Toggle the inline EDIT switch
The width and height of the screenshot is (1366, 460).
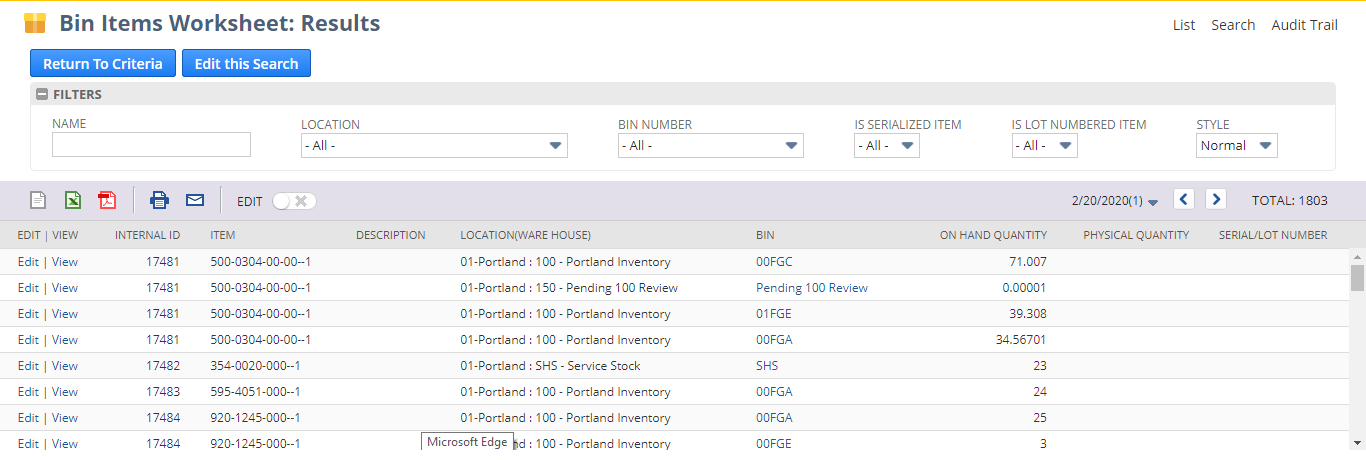tap(294, 201)
